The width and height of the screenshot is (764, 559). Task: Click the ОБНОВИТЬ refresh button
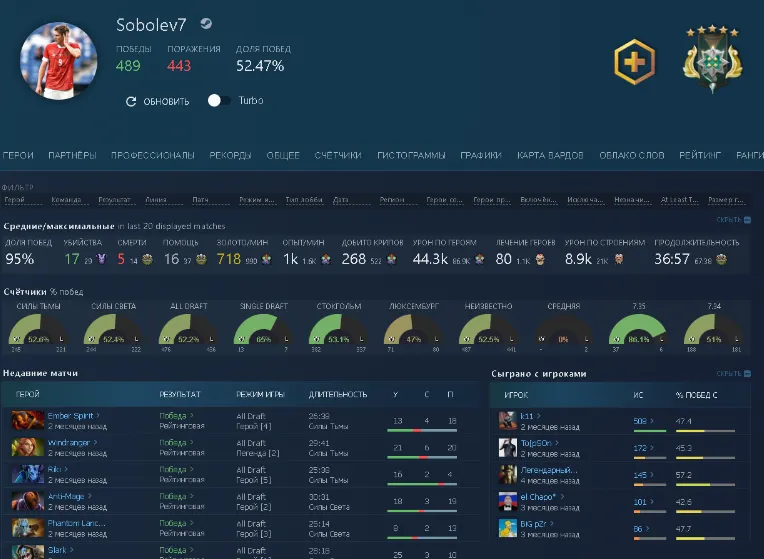157,101
